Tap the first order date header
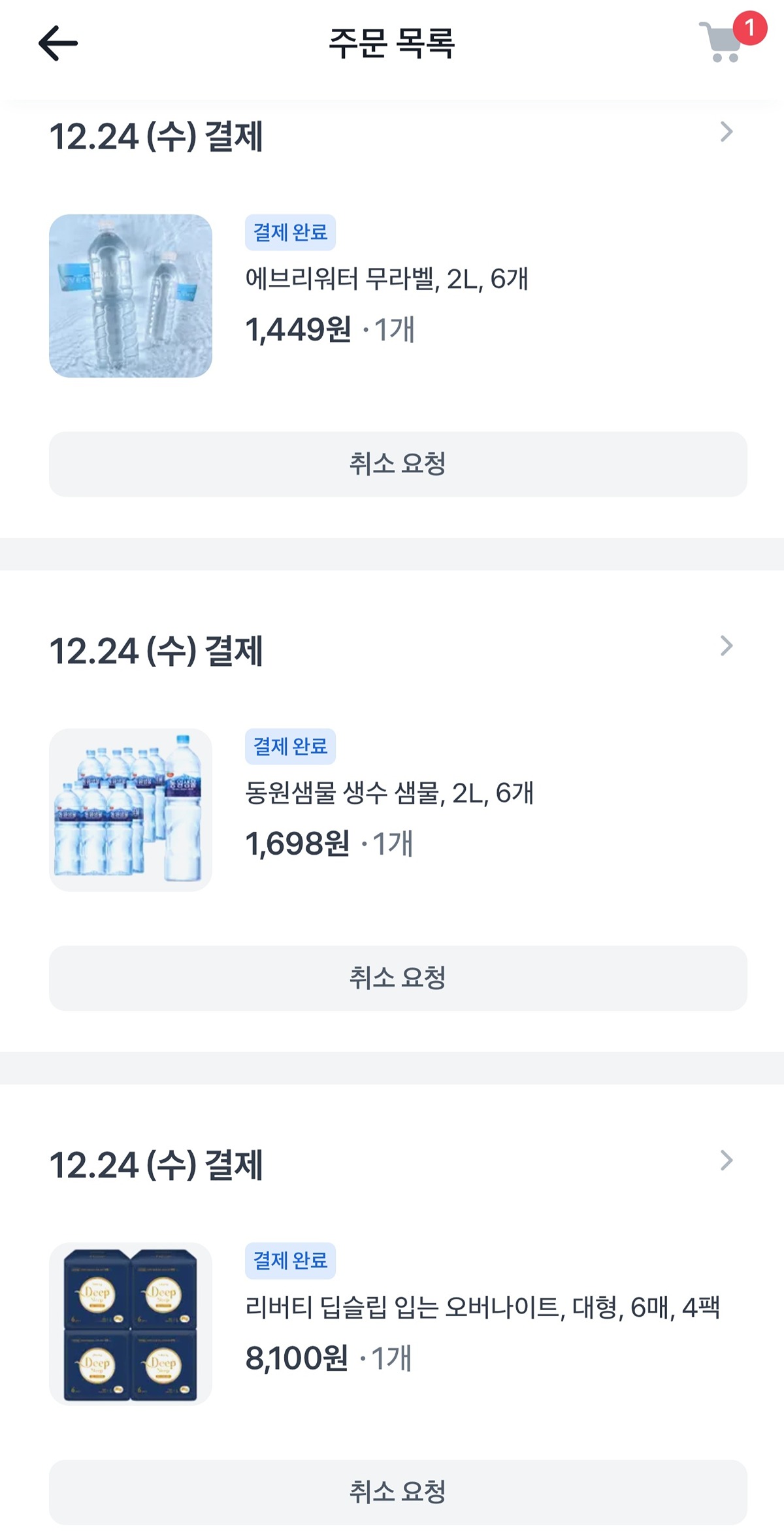The image size is (784, 1531). click(x=156, y=137)
